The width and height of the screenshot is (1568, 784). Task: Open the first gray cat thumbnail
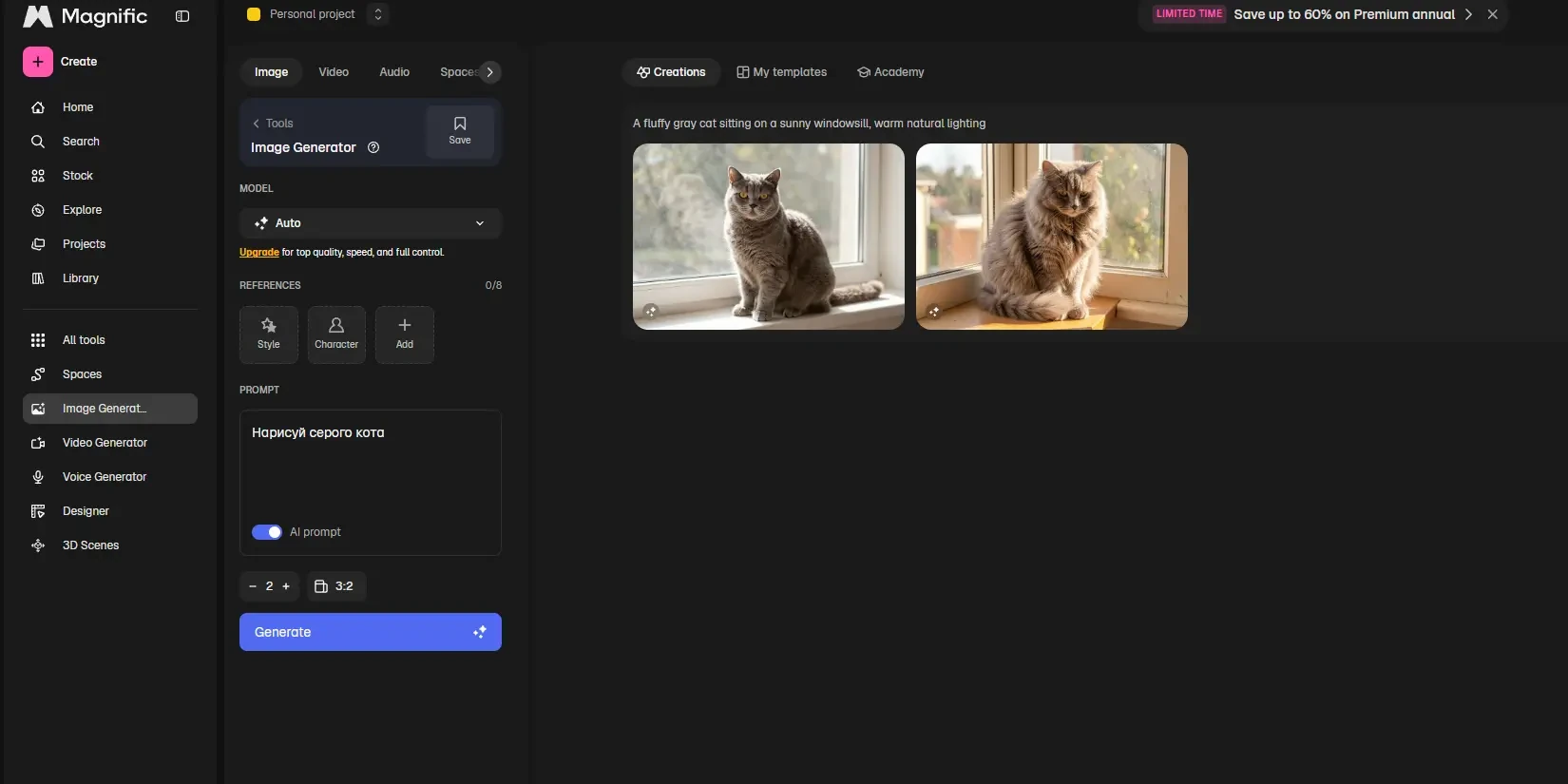click(769, 237)
